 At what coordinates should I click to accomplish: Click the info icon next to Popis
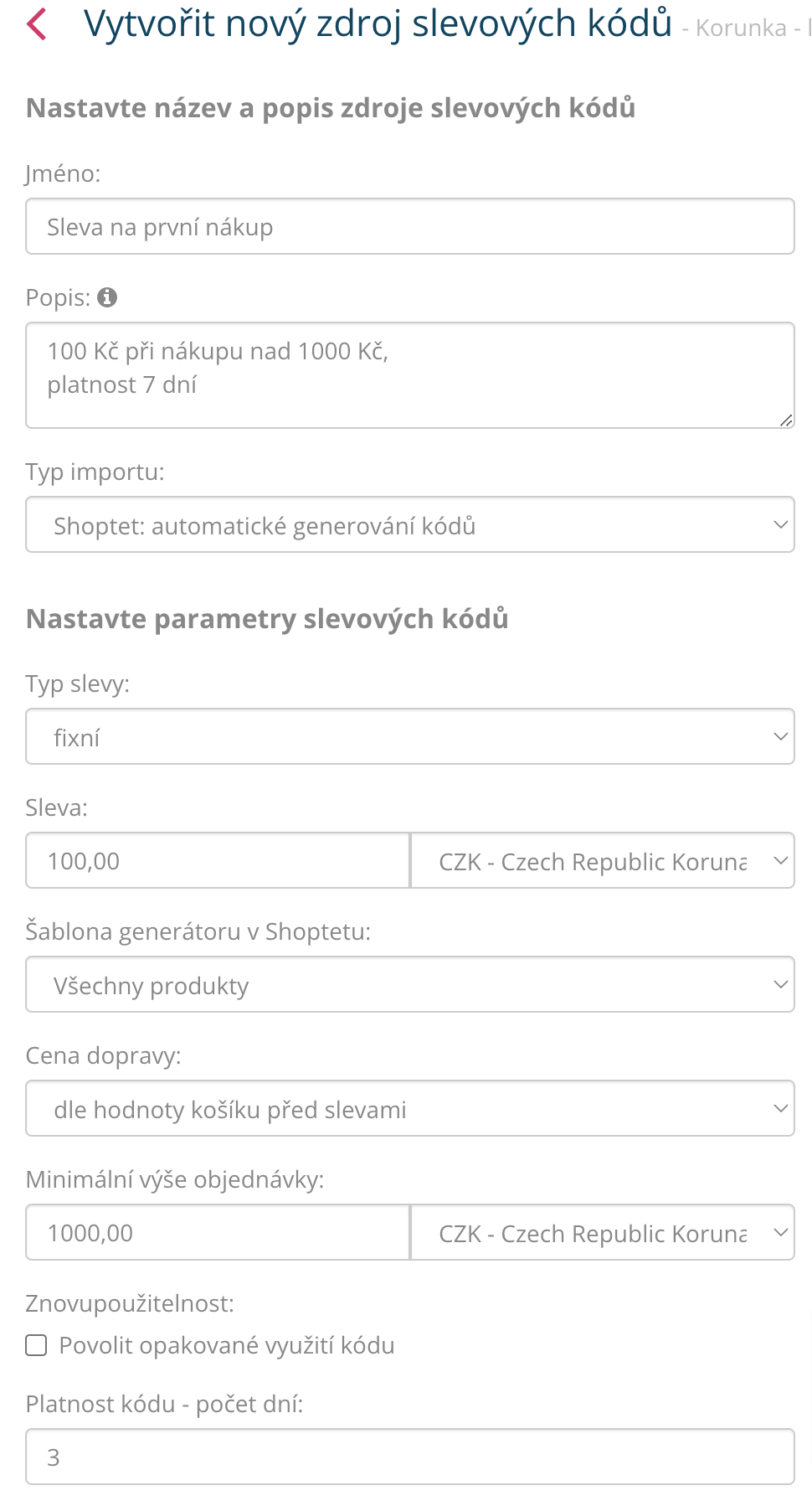click(x=107, y=297)
